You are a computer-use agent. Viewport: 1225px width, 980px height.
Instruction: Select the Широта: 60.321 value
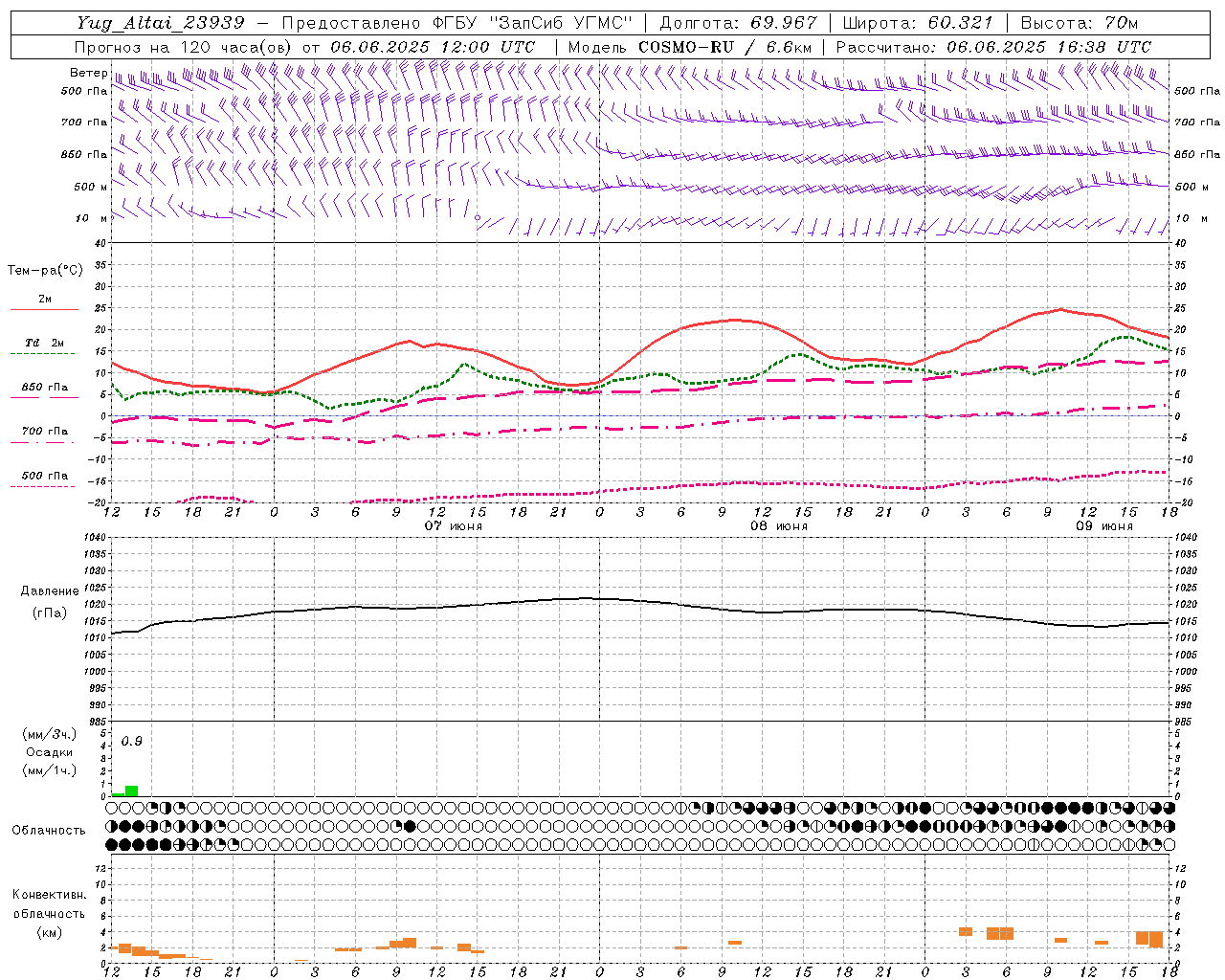[x=918, y=23]
